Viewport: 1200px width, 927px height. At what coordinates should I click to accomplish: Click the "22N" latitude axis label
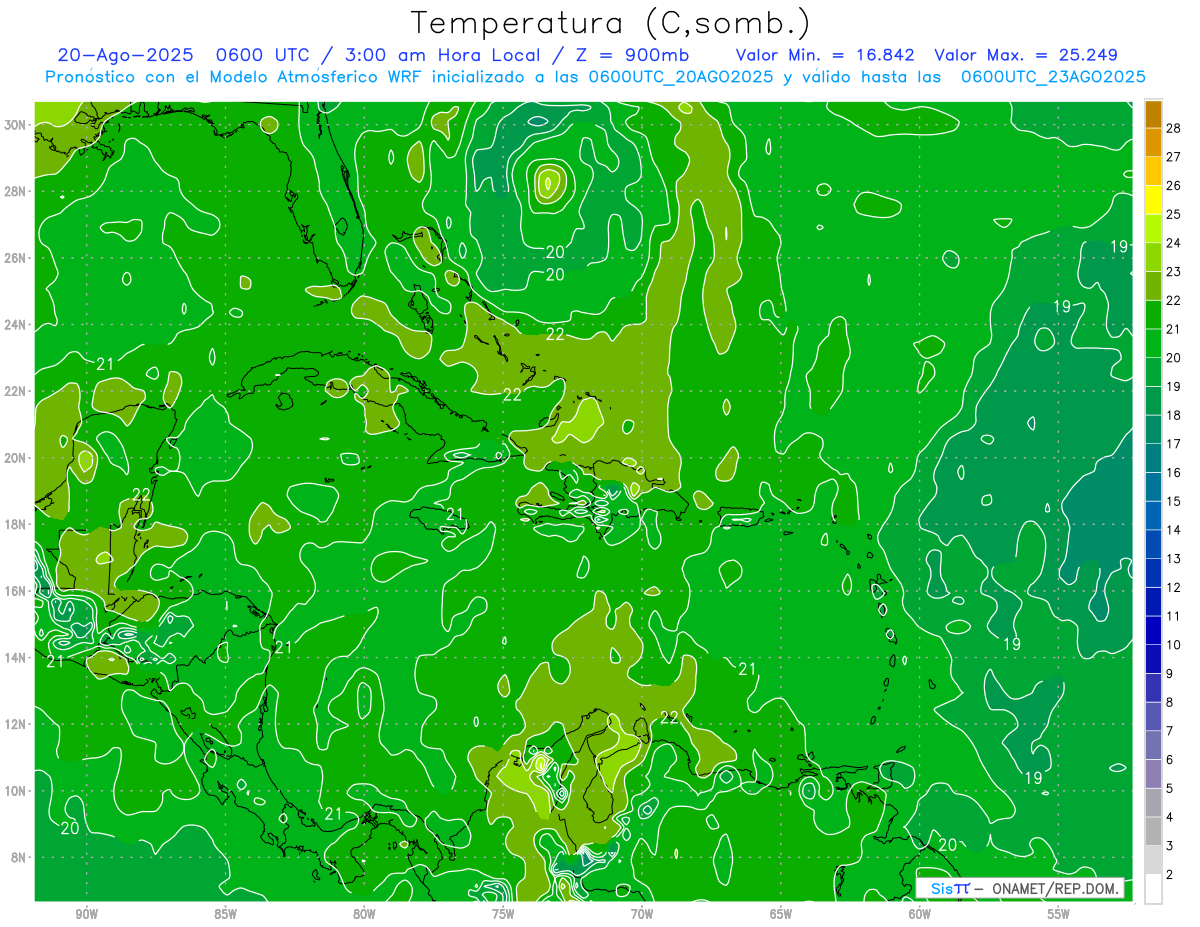15,391
